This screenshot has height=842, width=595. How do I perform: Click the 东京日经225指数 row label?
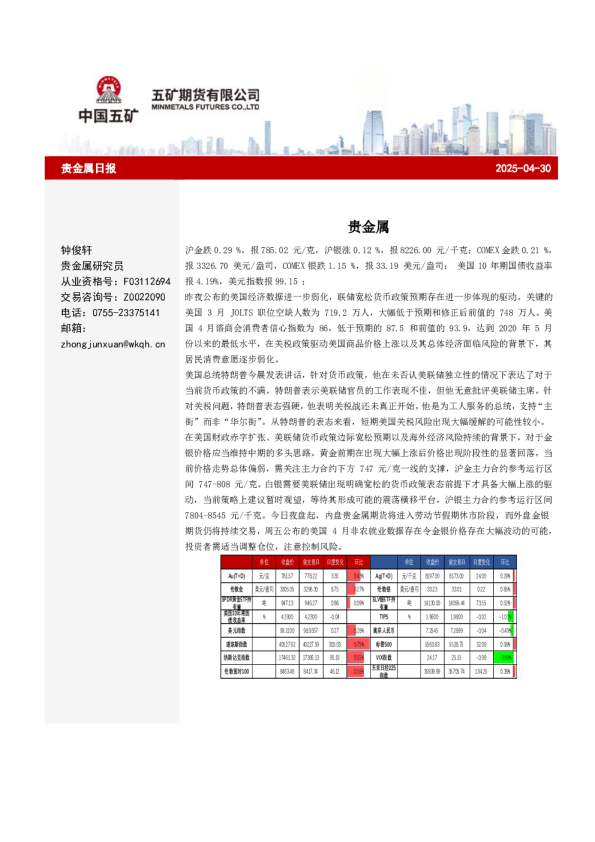(384, 671)
